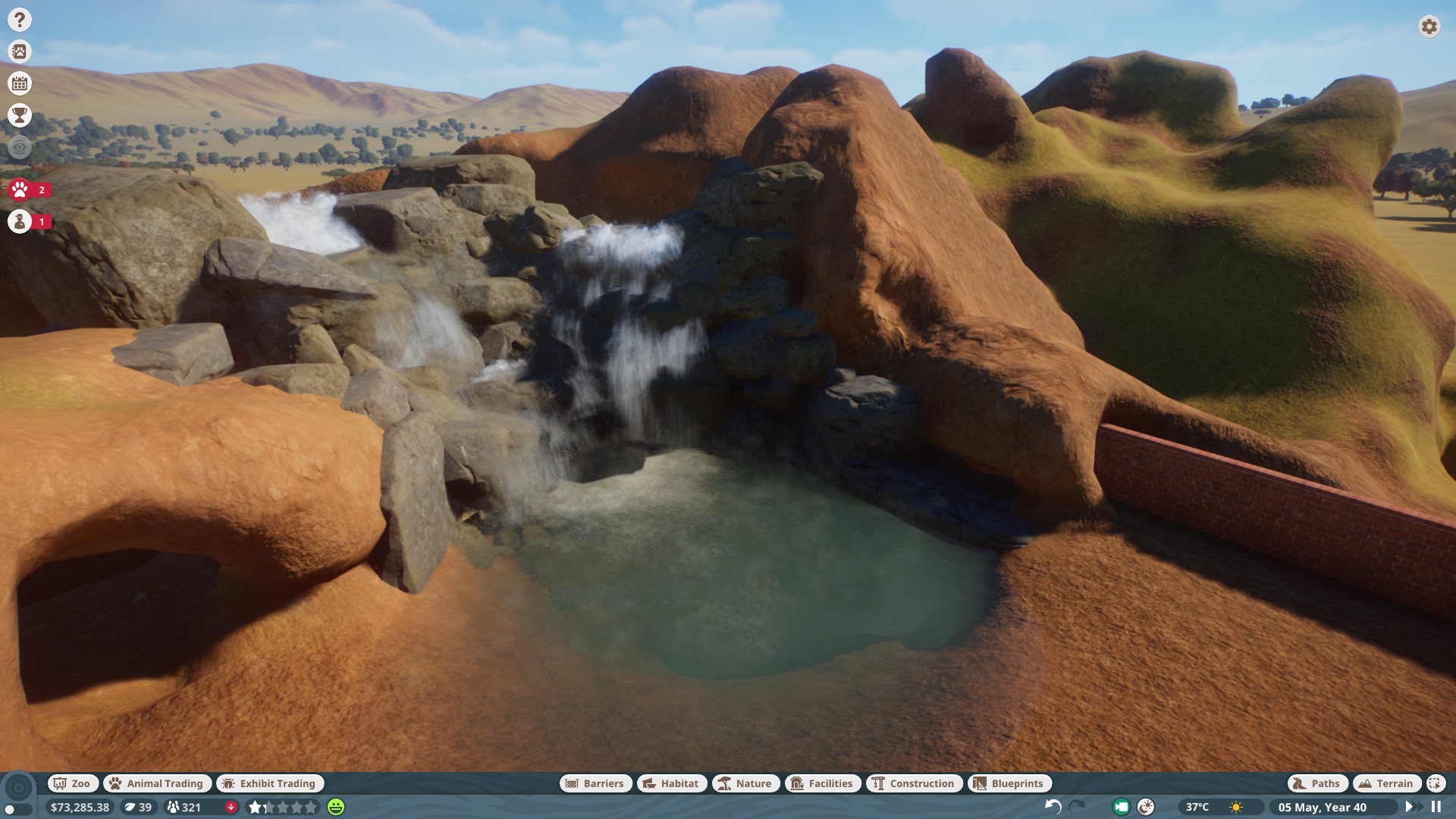Open Animal Trading menu
This screenshot has width=1456, height=819.
[x=157, y=783]
